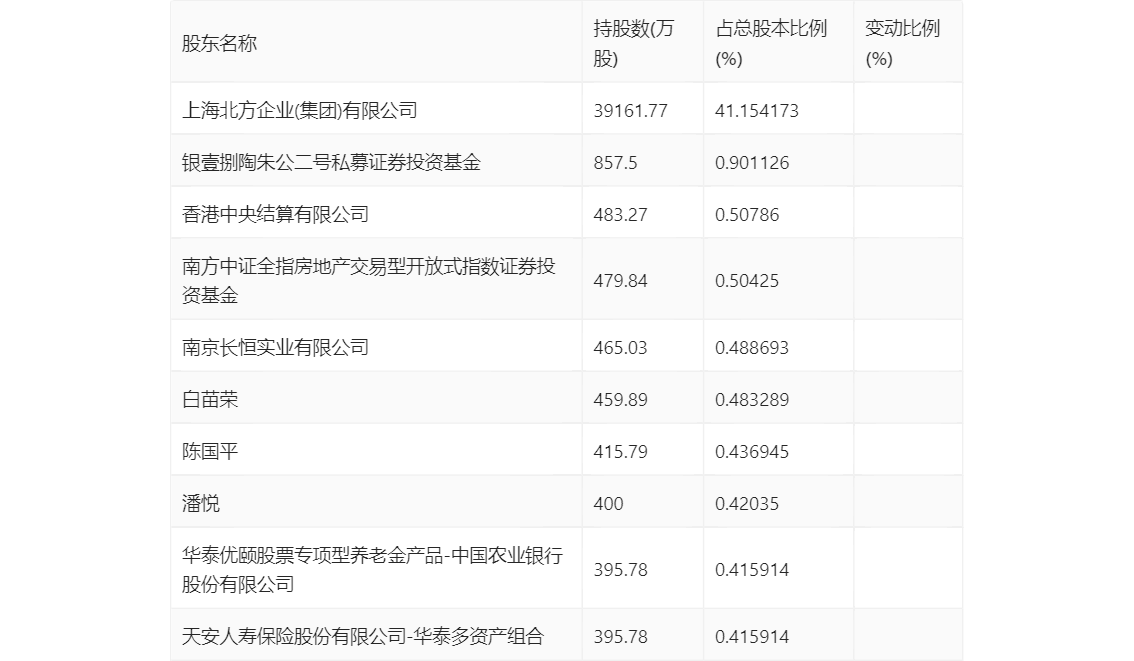Click the 占总股本比例(%) column header
This screenshot has height=661, width=1134.
point(771,43)
